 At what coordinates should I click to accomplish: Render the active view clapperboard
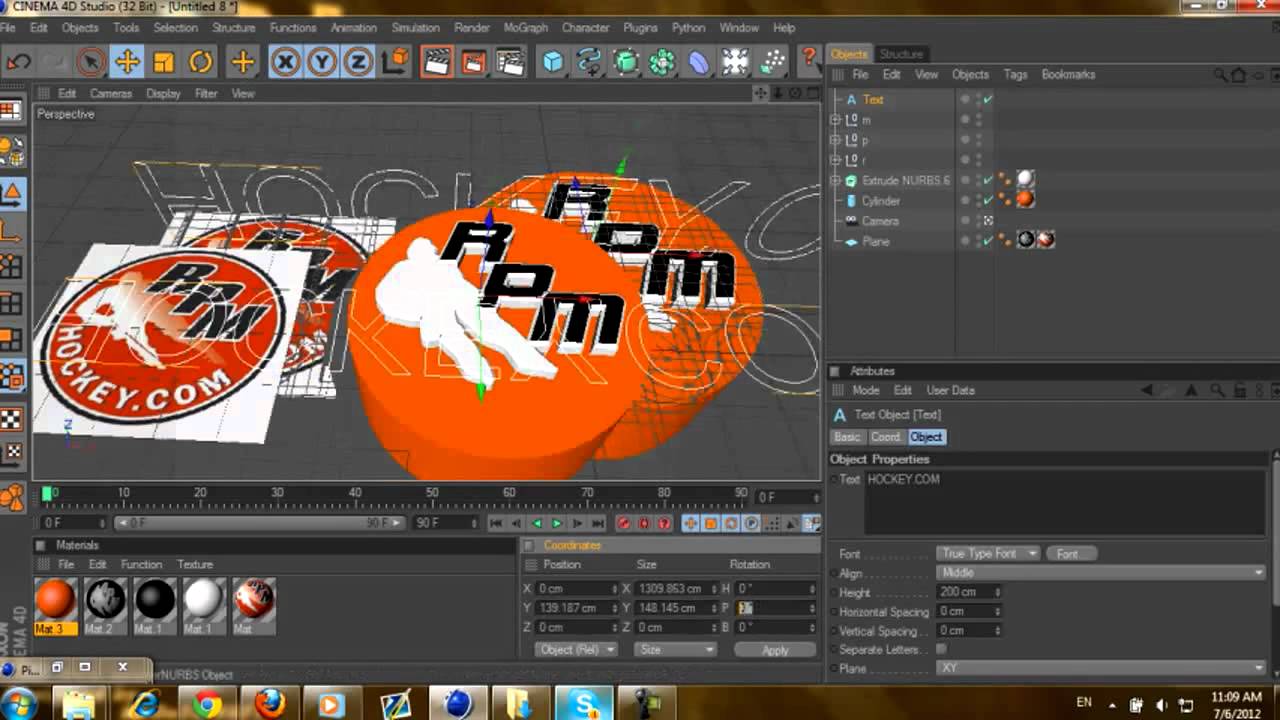point(436,62)
